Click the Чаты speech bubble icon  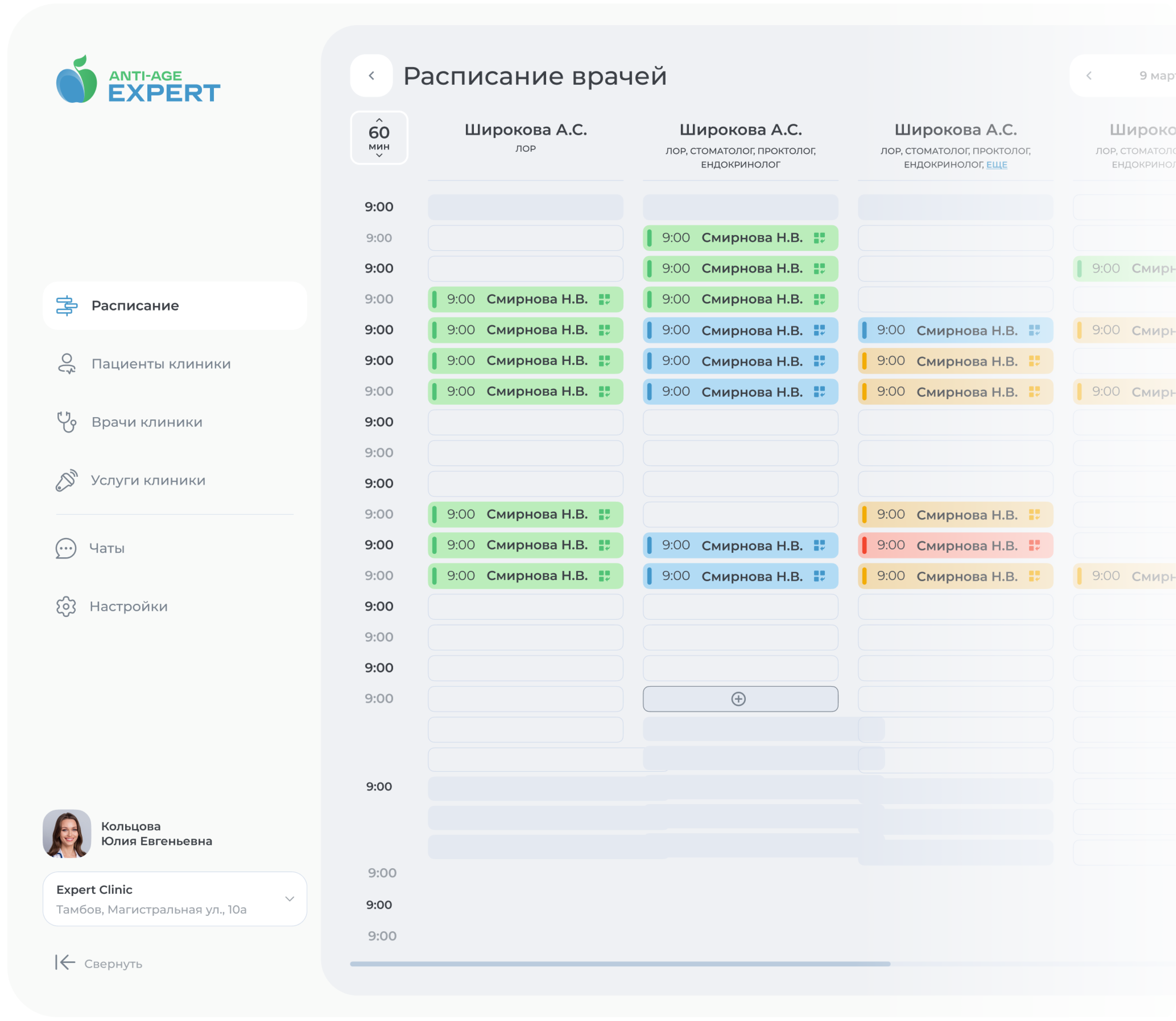66,548
